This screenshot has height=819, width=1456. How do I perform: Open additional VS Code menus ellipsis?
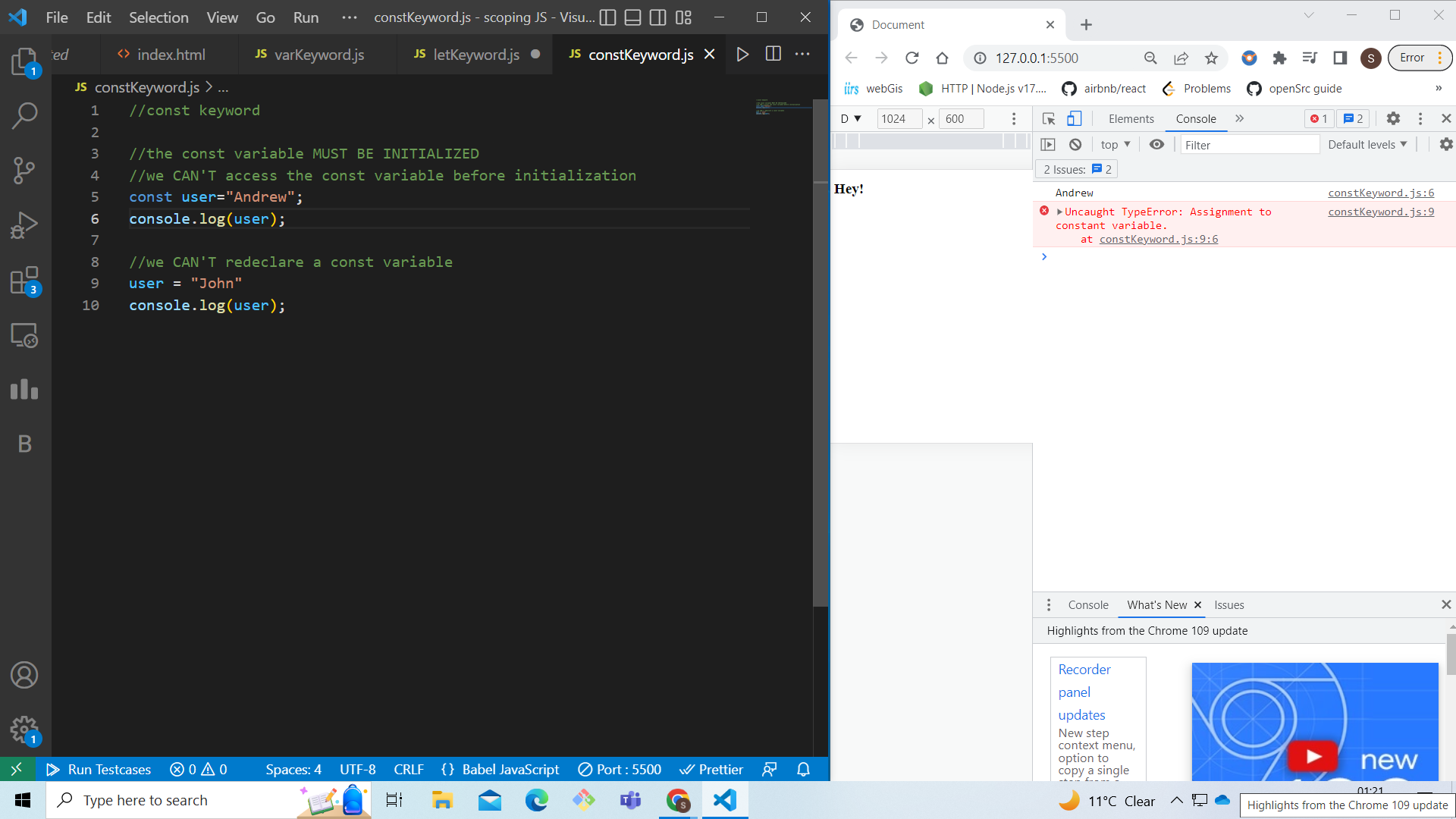(349, 17)
